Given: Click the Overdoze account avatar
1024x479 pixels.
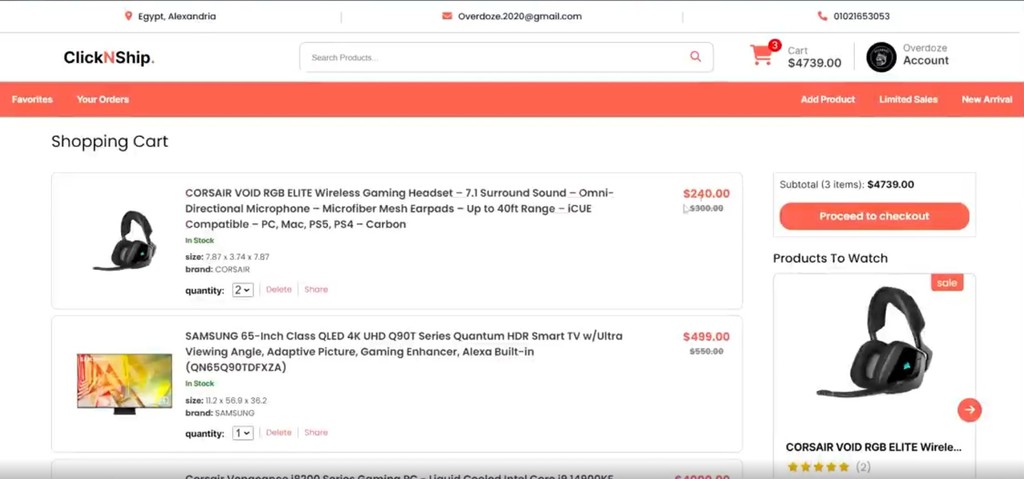Looking at the screenshot, I should tap(881, 58).
